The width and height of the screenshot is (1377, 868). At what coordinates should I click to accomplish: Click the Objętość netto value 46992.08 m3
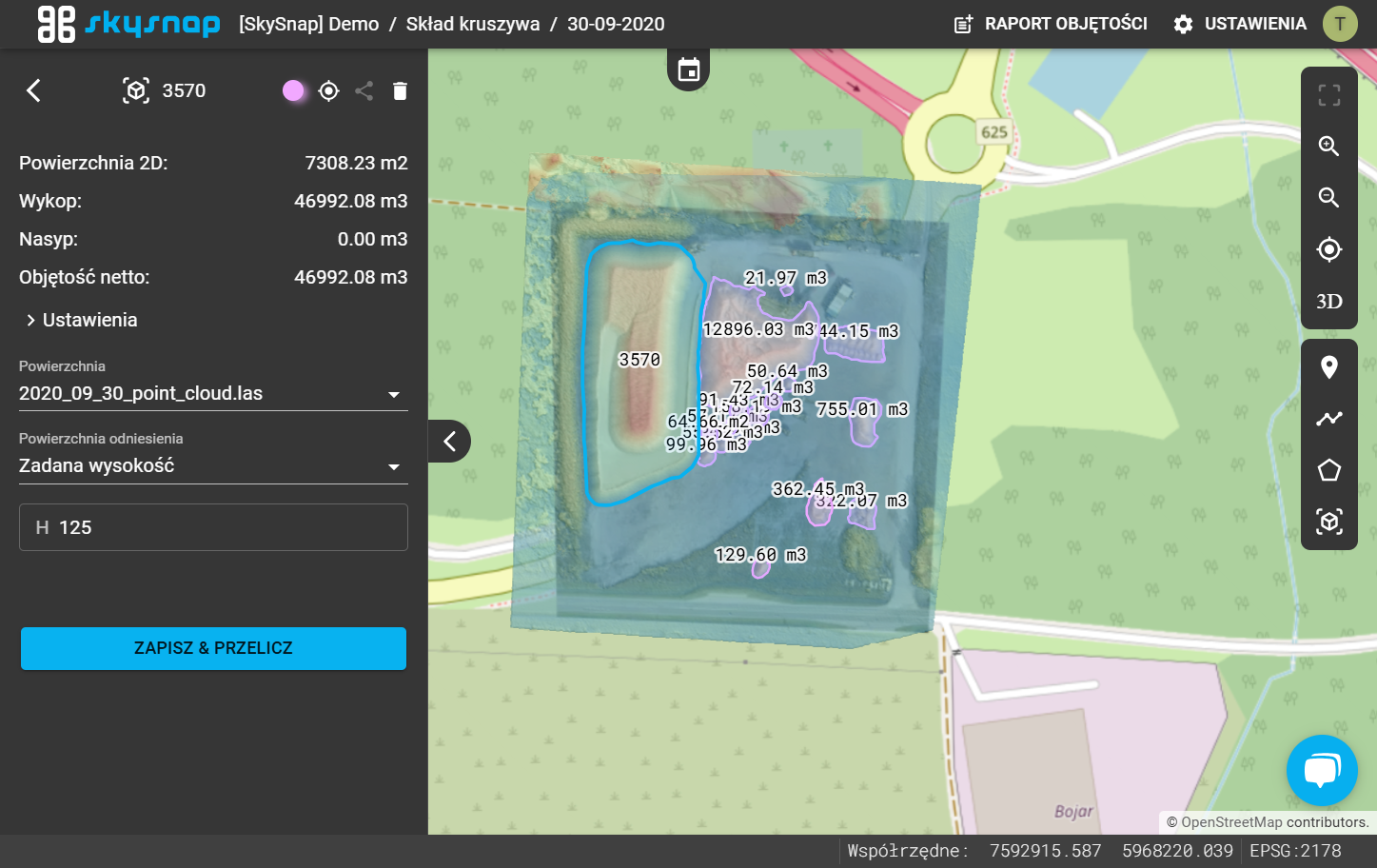point(351,277)
